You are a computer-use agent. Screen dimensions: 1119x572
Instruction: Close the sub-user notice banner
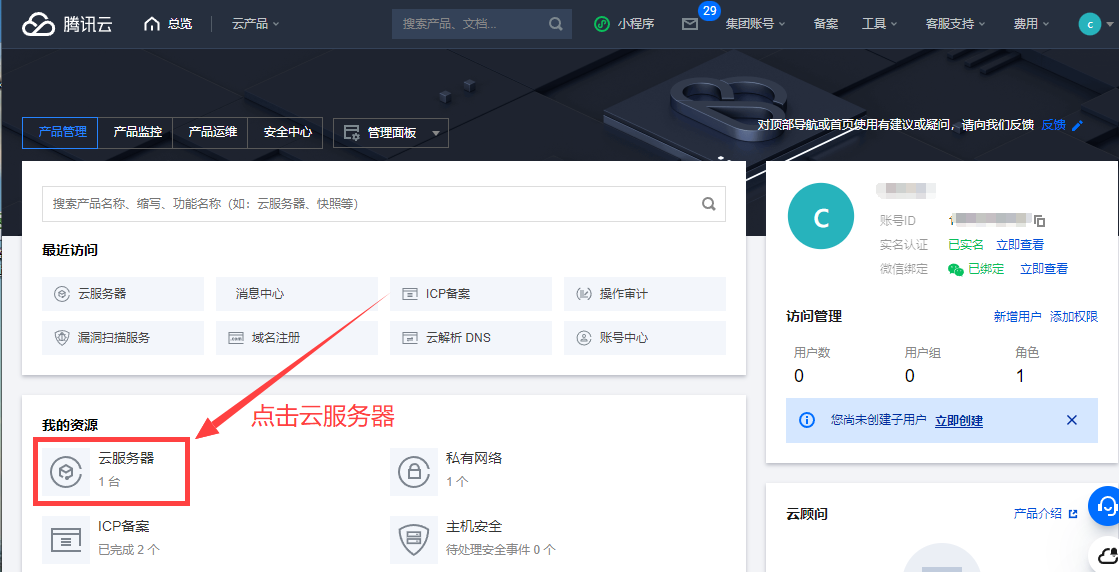[x=1071, y=420]
